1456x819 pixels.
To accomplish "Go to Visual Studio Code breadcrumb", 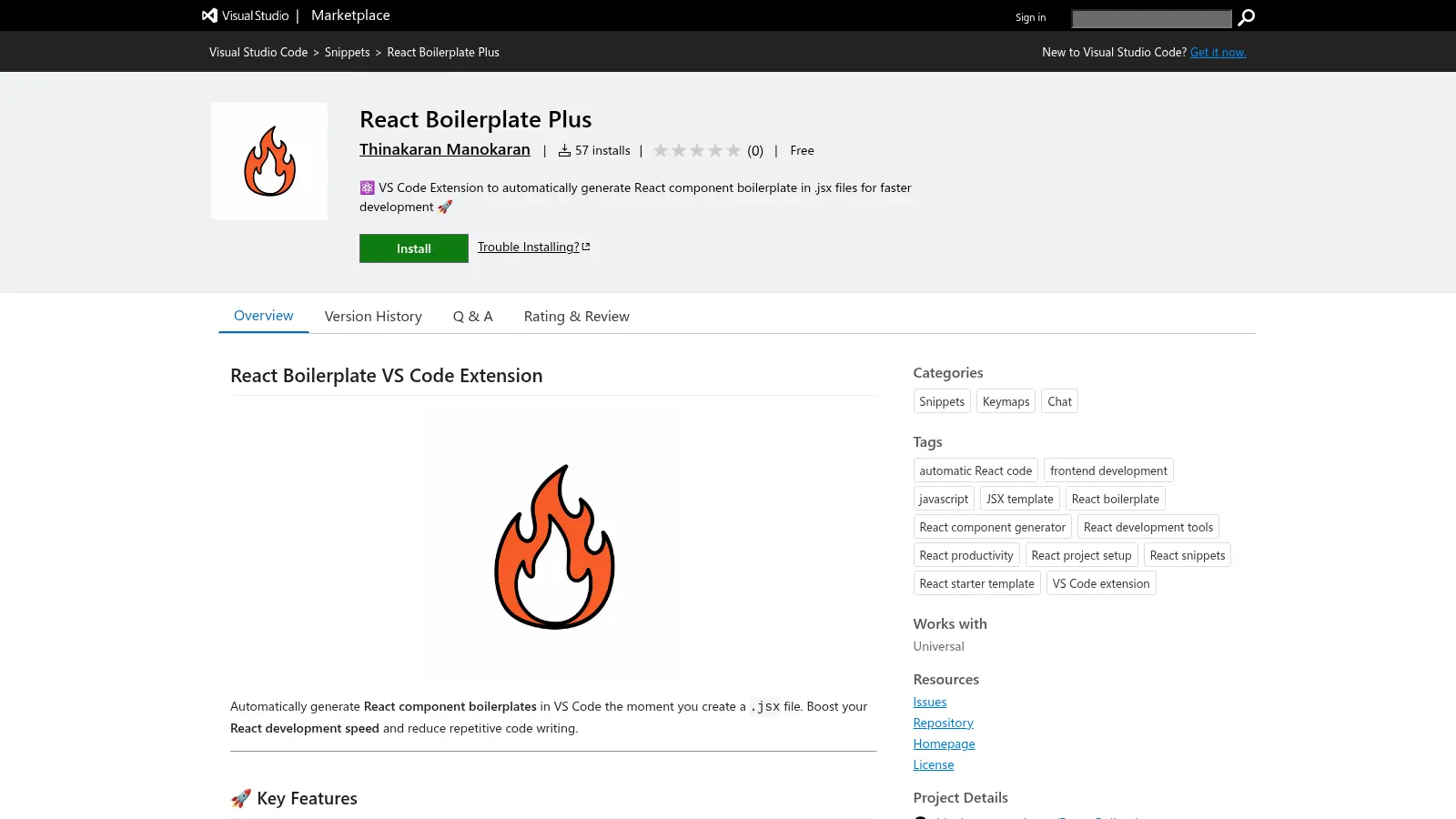I will pos(258,52).
